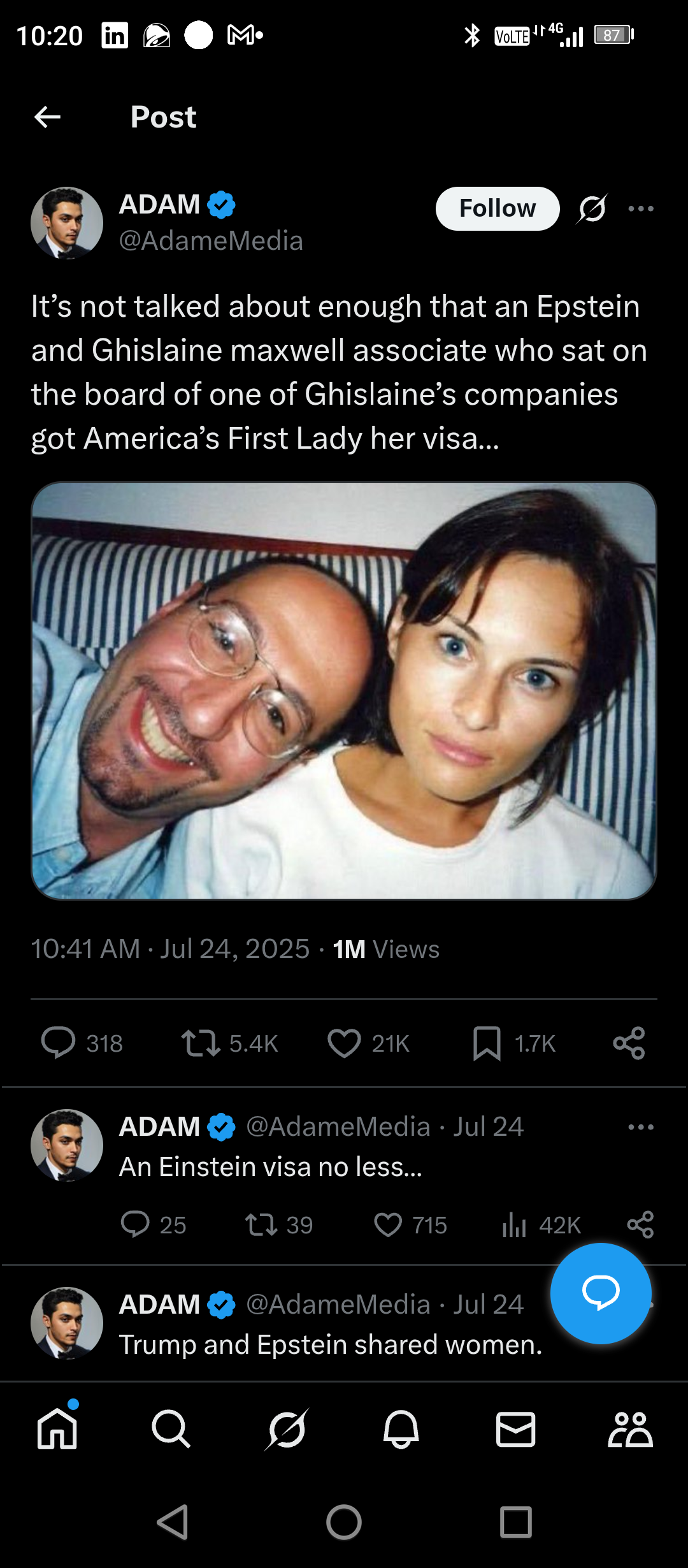This screenshot has width=688, height=1568.
Task: Share the main post
Action: pyautogui.click(x=629, y=1043)
